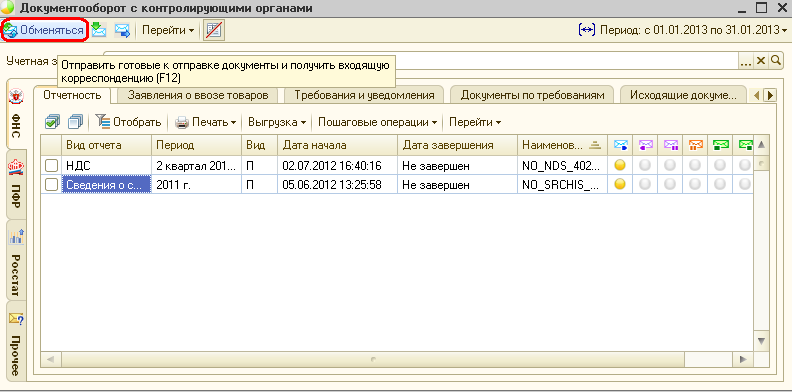Click the green-arrow receive mail icon
Image resolution: width=792 pixels, height=392 pixels.
tap(98, 30)
